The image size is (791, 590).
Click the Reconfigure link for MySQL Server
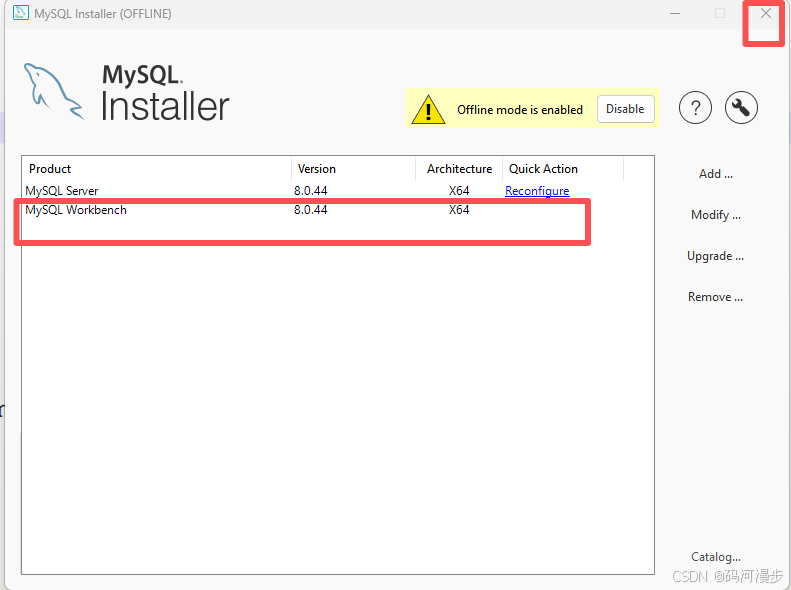[537, 191]
